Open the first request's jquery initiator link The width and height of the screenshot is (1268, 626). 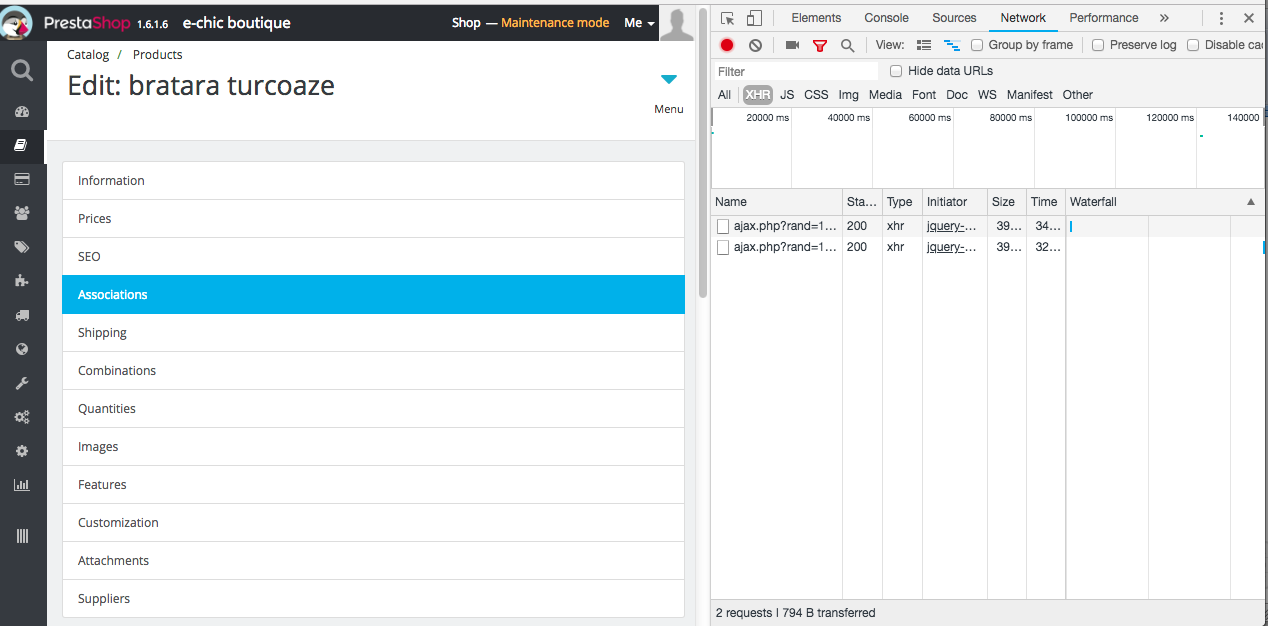(952, 226)
